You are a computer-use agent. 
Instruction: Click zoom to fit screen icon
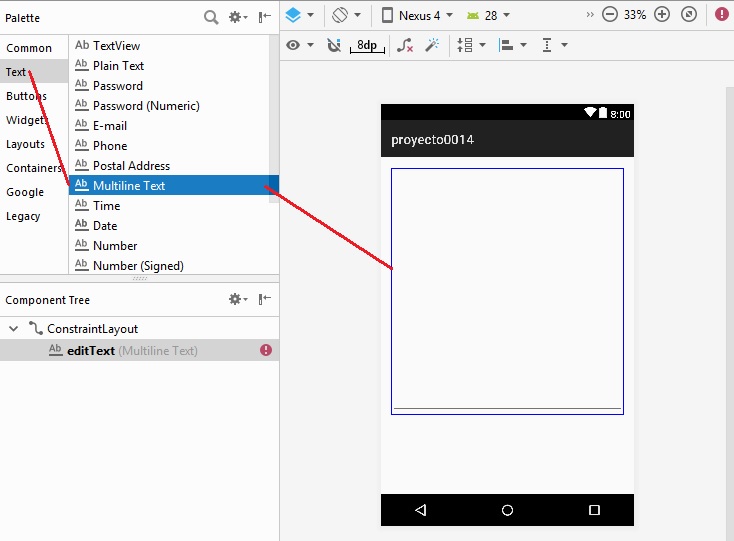pos(688,15)
